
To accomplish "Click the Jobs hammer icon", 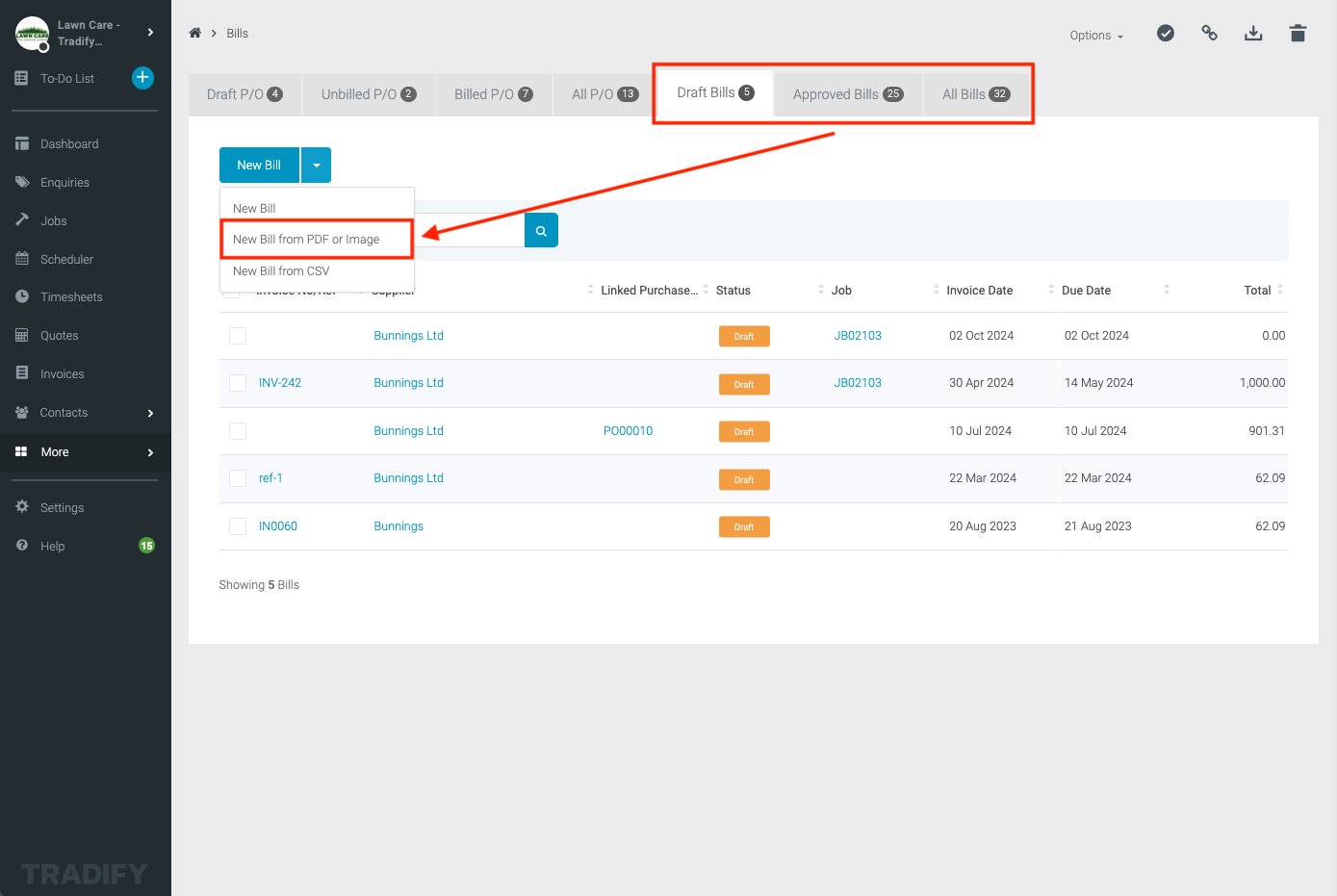I will tap(22, 220).
